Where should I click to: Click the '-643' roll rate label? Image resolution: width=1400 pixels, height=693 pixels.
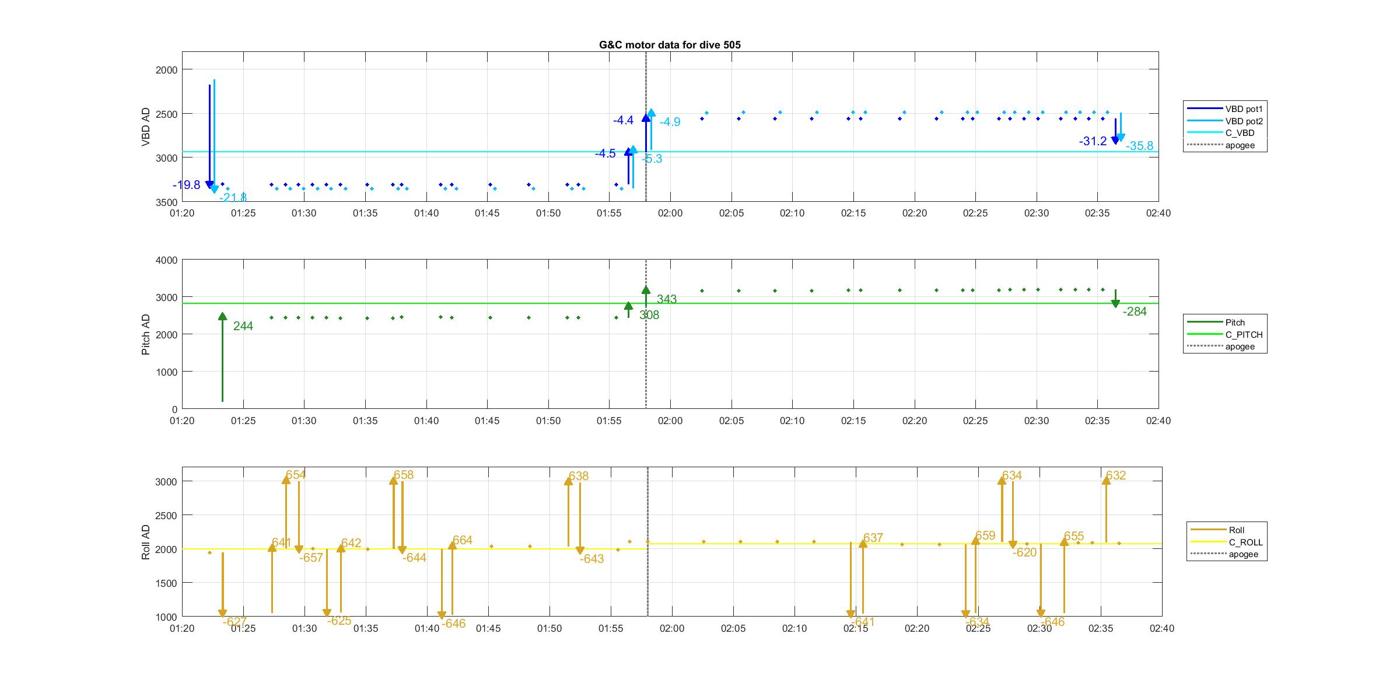point(592,559)
